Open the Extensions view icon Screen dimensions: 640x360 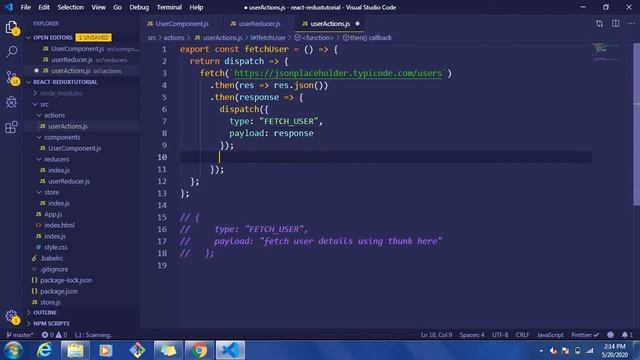point(11,127)
